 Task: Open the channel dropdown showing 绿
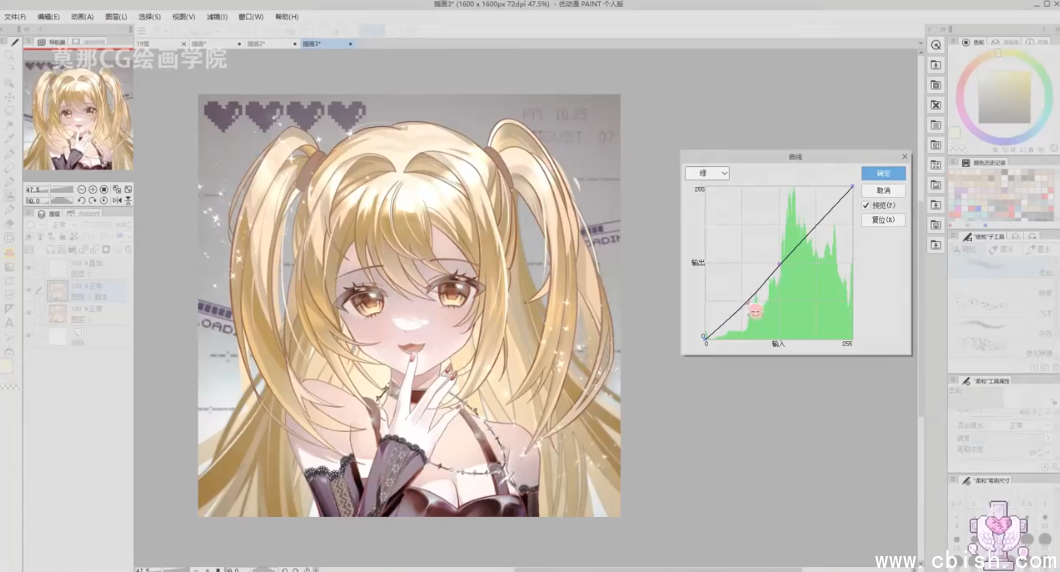[x=707, y=173]
